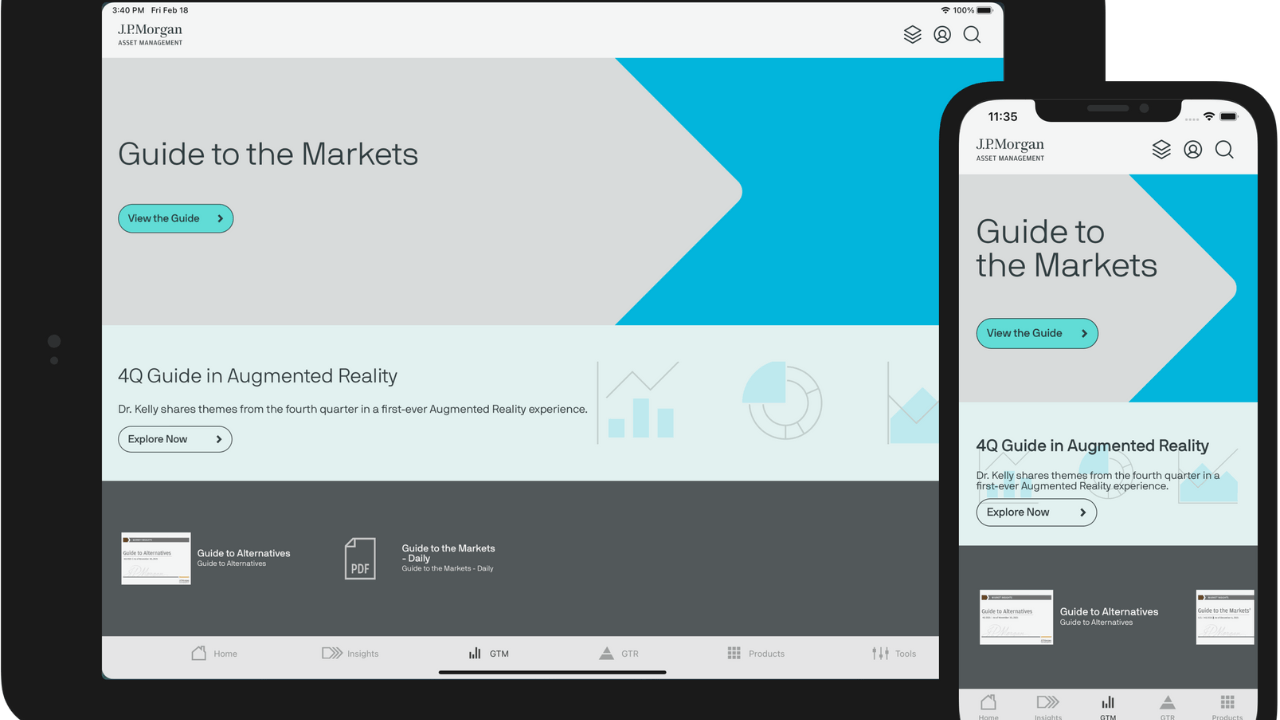Open the Guide to Alternatives title link on the tablet
Viewport: 1280px width, 720px height.
coord(244,553)
